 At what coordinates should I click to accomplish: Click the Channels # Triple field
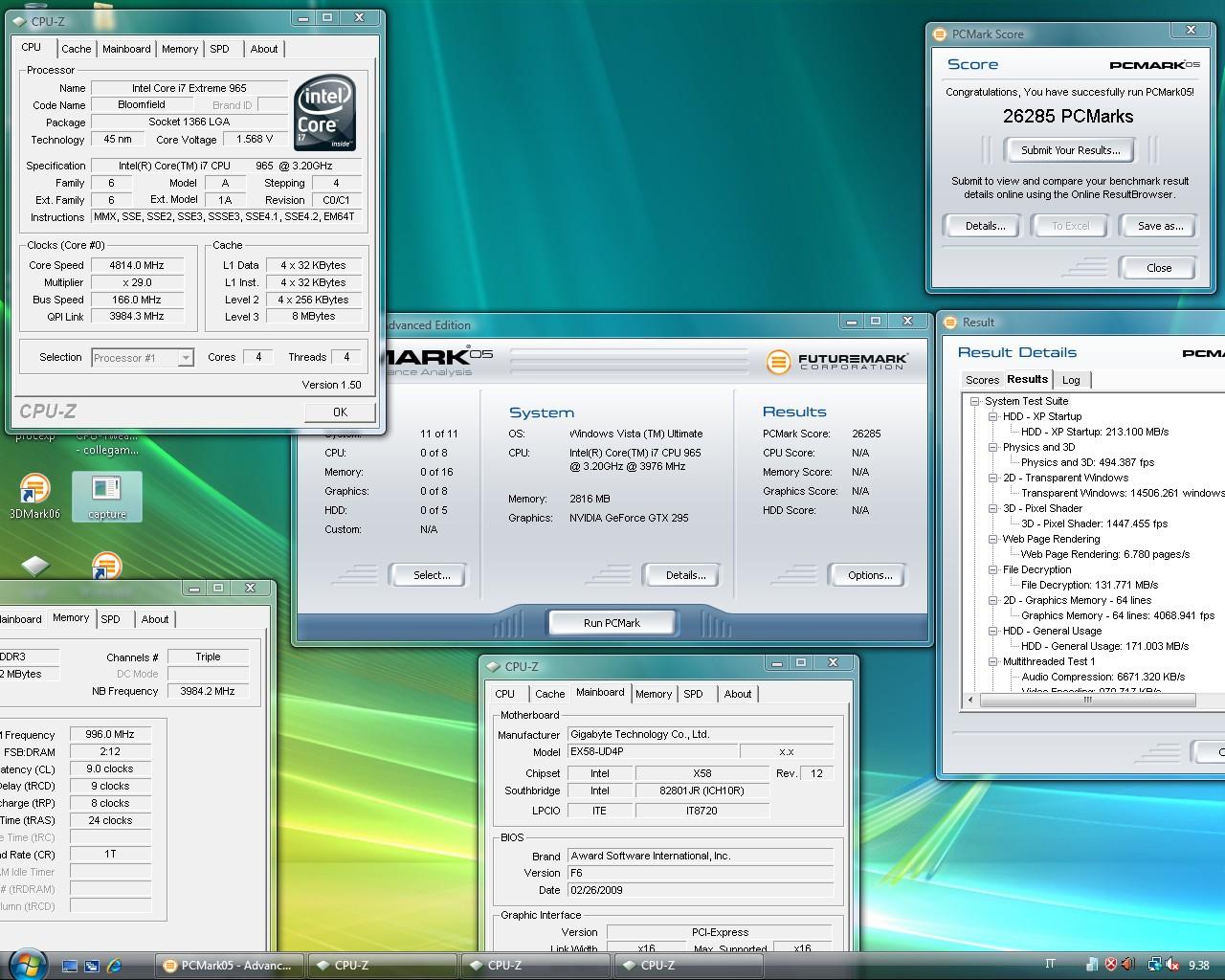(208, 657)
